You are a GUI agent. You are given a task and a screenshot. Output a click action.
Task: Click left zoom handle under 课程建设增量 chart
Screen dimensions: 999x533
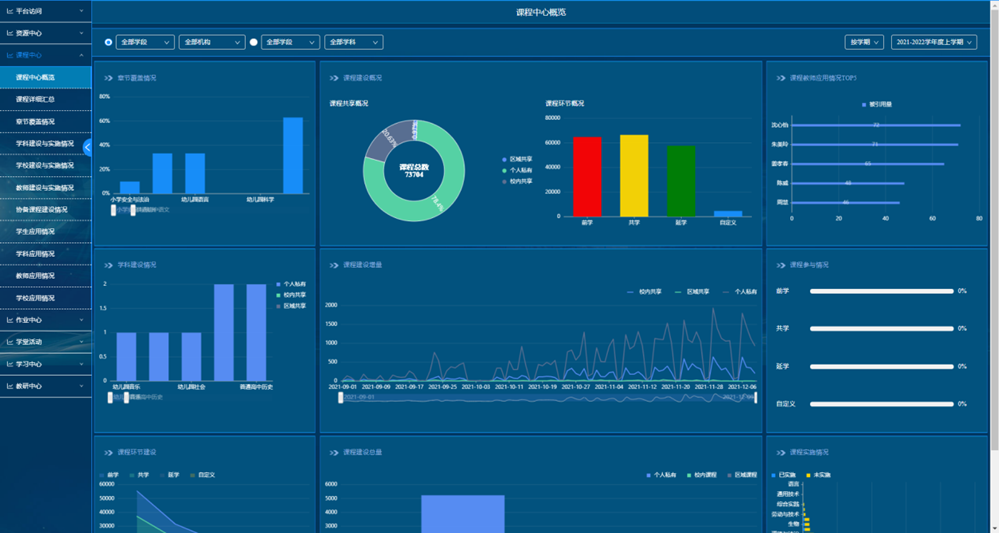pos(341,398)
